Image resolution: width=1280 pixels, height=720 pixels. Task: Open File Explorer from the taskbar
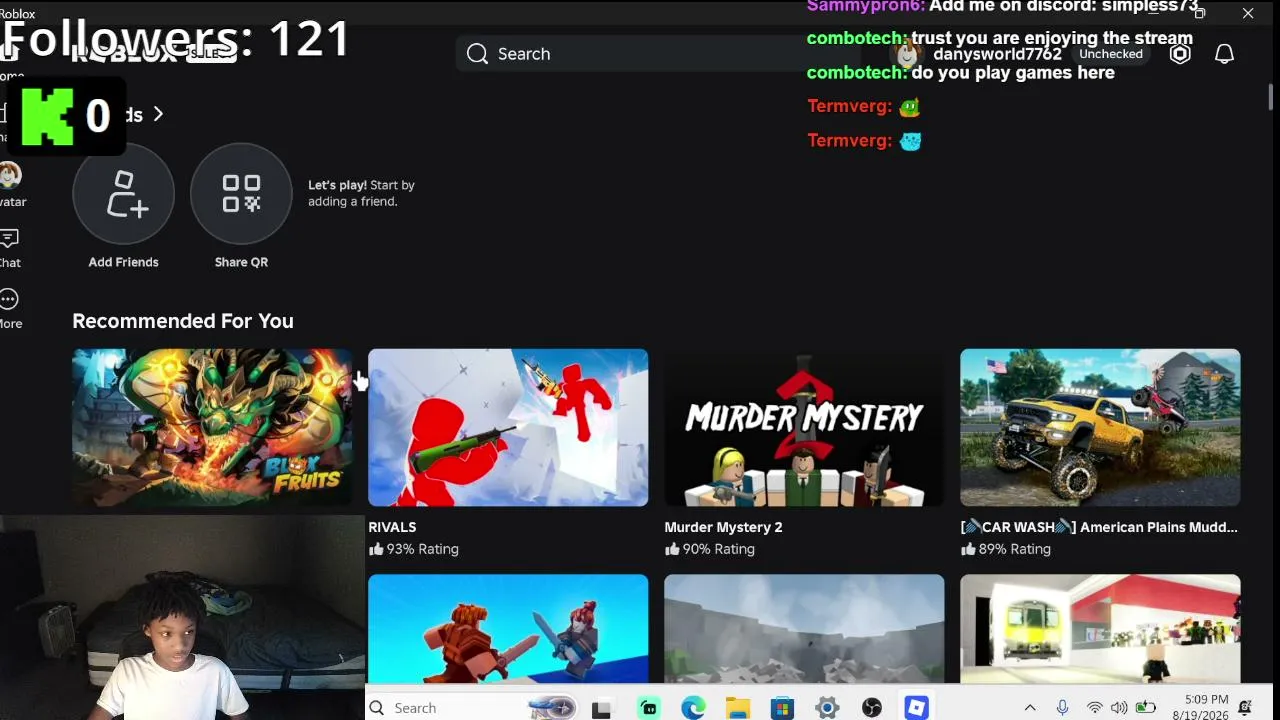pos(738,708)
